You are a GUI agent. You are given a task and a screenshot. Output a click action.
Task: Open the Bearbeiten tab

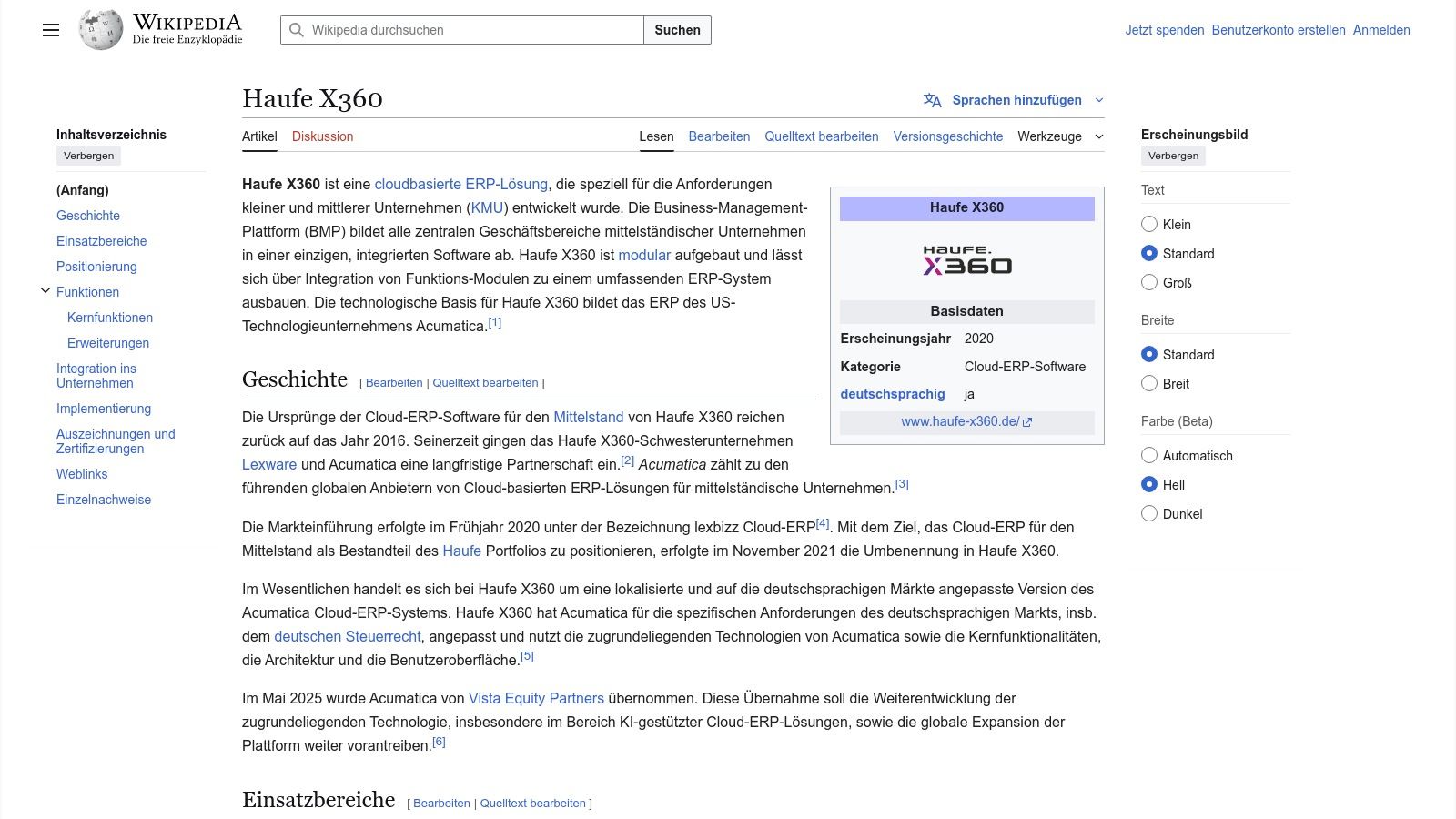point(719,136)
